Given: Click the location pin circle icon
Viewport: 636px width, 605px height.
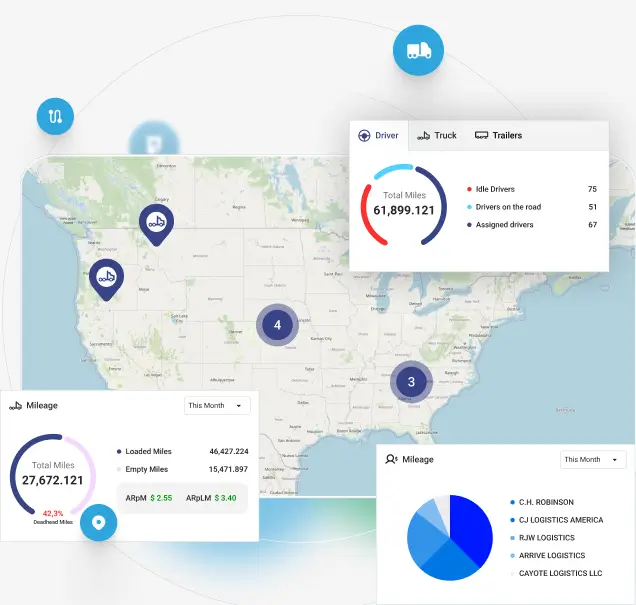Looking at the screenshot, I should click(x=98, y=521).
